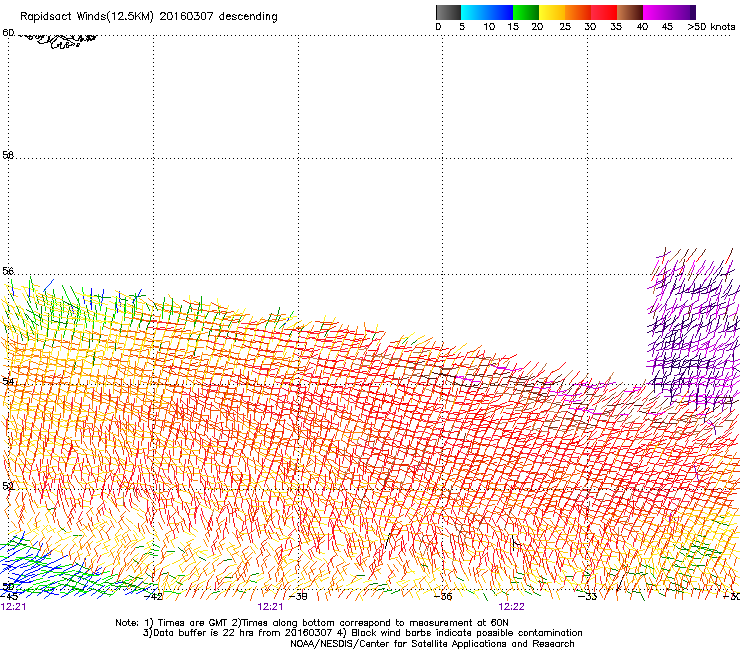The image size is (740, 650).
Task: Click the 12:21 time label beside -39 longitude
Action: point(270,607)
